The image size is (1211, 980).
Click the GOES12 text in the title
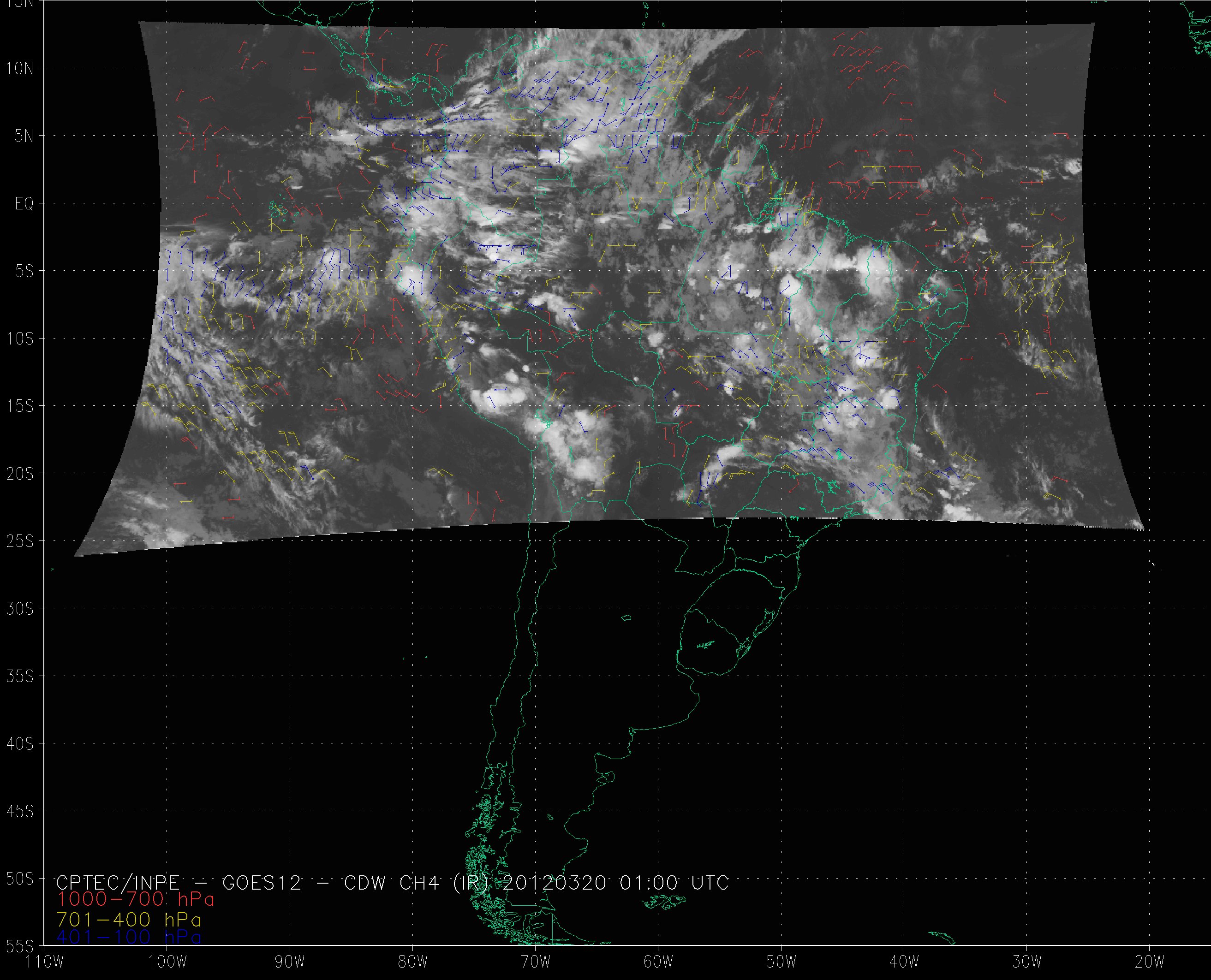point(262,882)
